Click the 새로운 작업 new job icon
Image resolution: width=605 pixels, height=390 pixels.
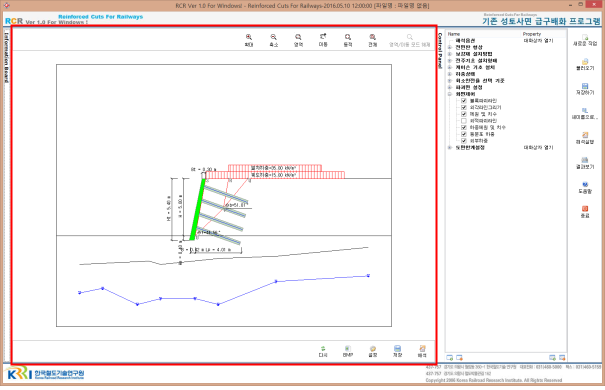585,37
